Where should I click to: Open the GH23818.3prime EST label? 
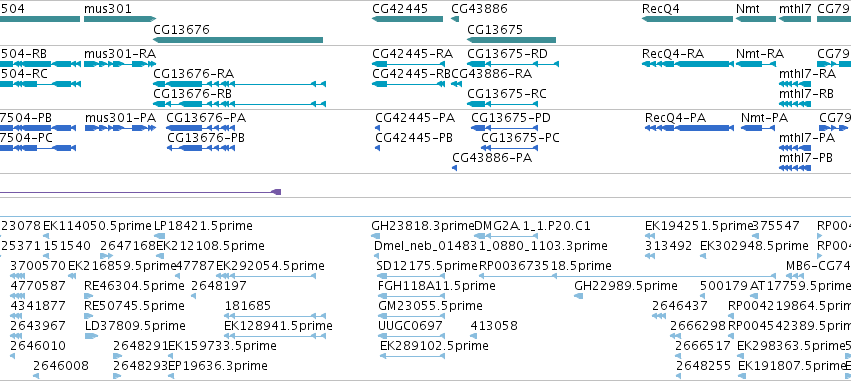[423, 226]
